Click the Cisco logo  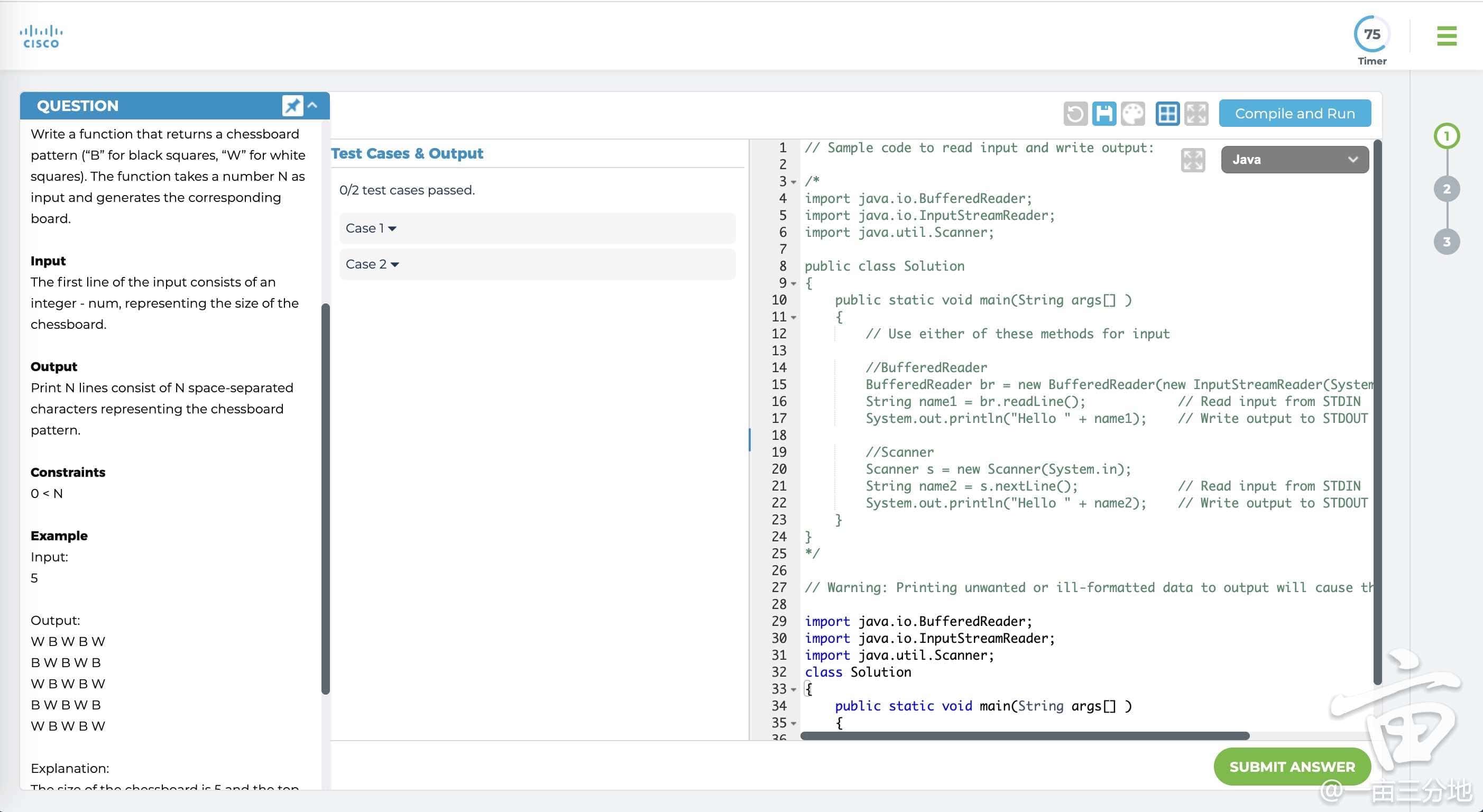click(41, 36)
